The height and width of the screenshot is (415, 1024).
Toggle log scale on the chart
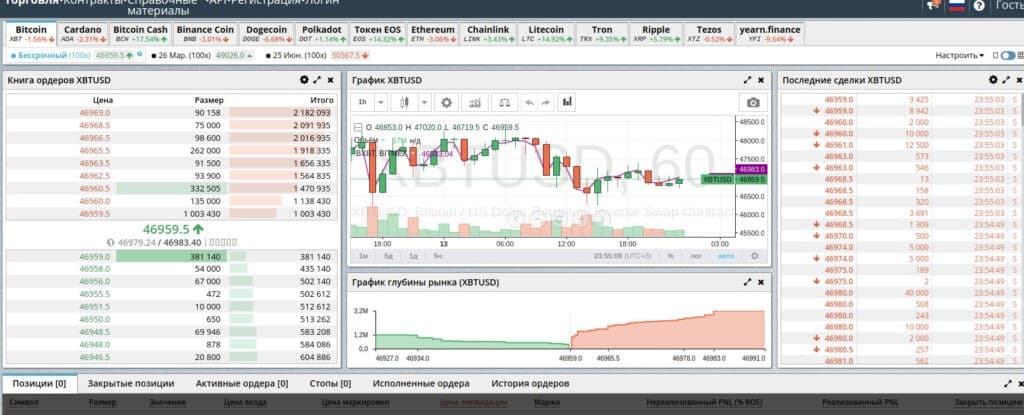(x=695, y=256)
